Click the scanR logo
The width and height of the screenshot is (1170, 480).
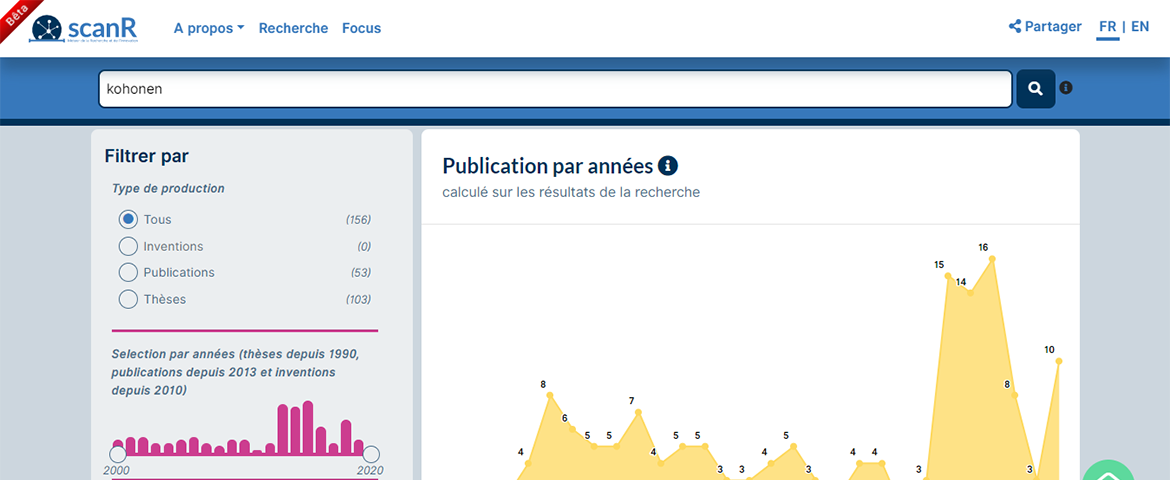point(84,28)
